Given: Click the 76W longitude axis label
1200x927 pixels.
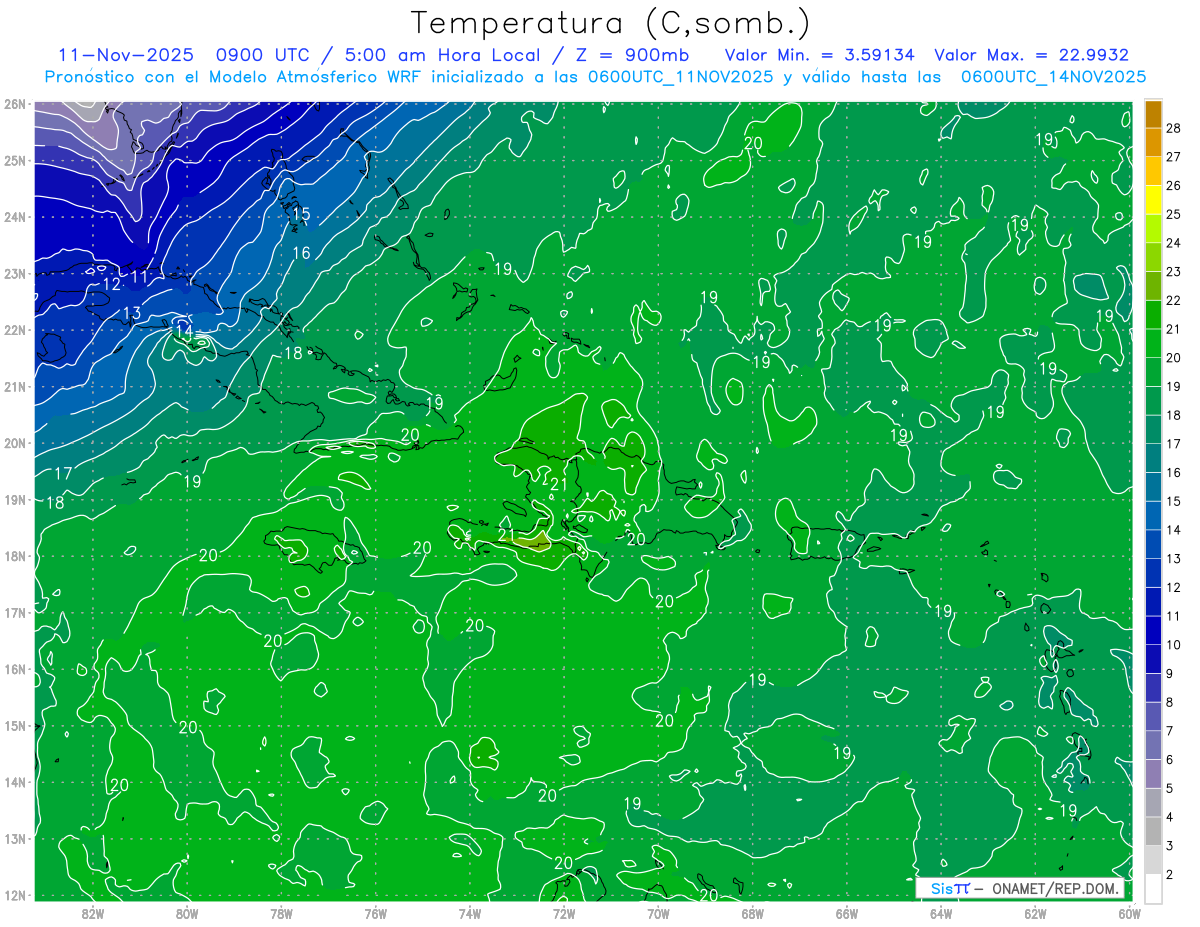Looking at the screenshot, I should click(x=376, y=913).
